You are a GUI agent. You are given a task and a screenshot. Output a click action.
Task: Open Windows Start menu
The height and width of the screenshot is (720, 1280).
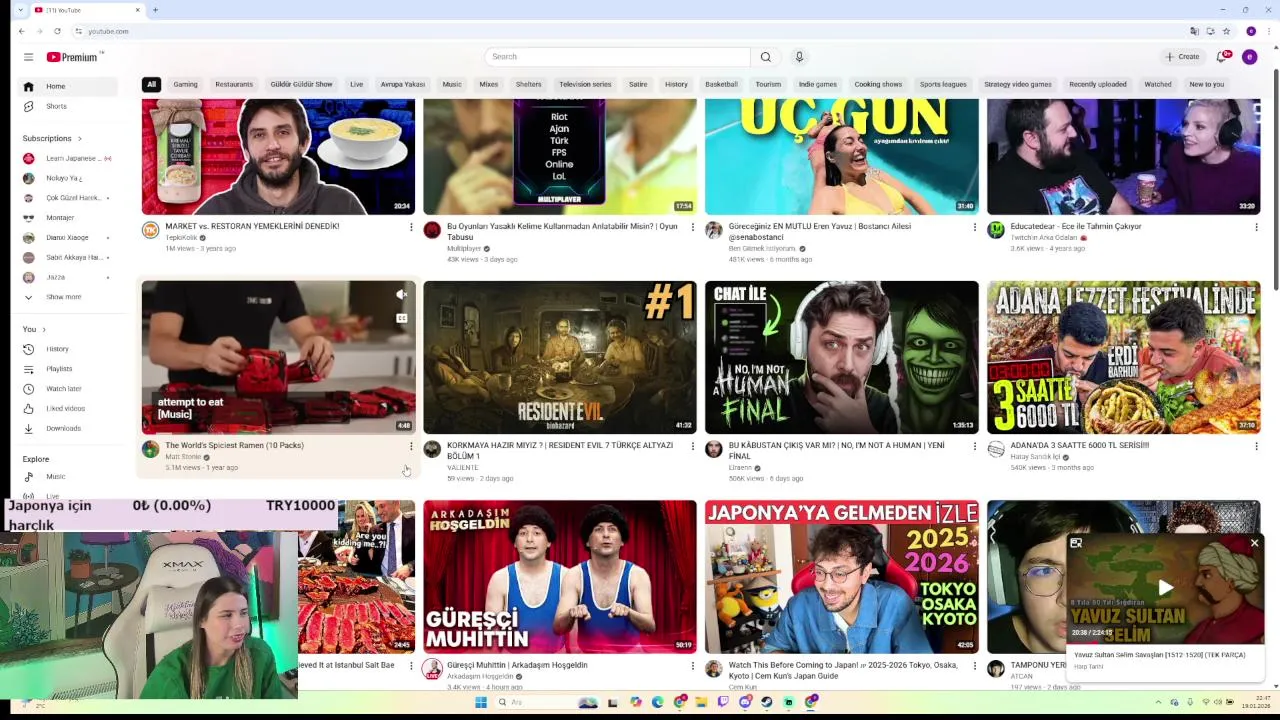pyautogui.click(x=481, y=702)
